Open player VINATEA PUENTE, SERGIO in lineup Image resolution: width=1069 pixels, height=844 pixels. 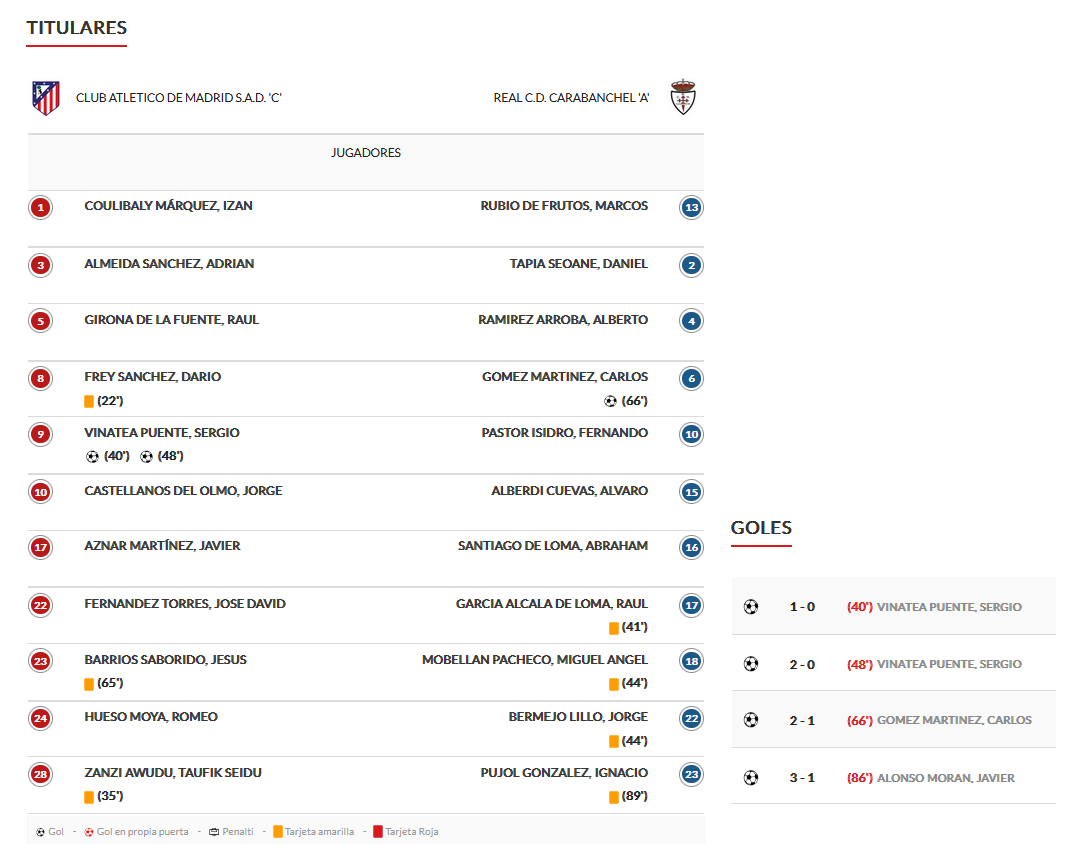tap(162, 433)
